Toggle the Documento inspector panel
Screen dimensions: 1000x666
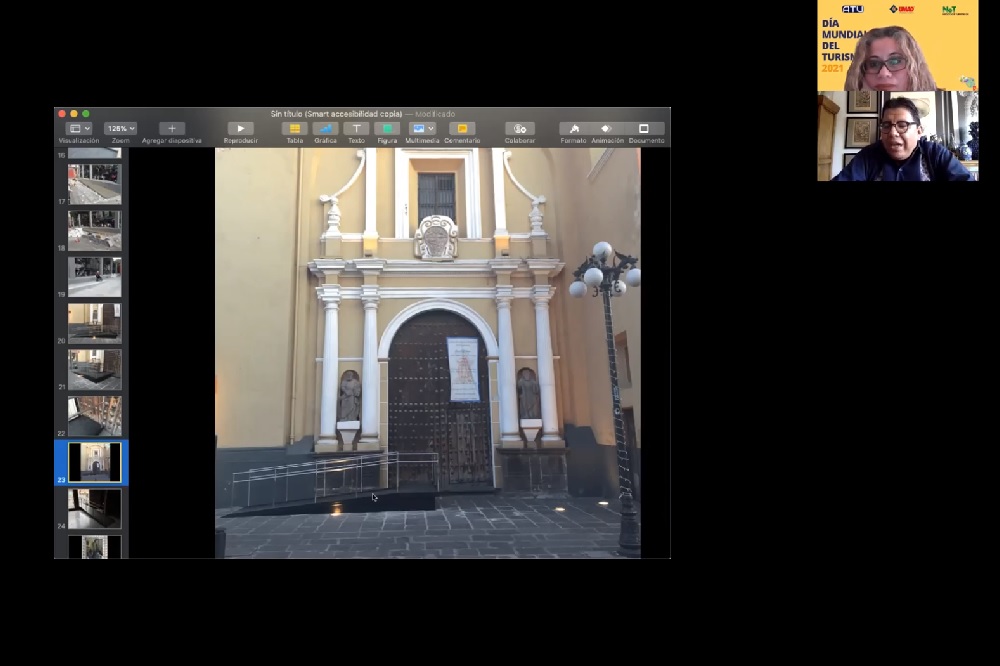[x=645, y=129]
